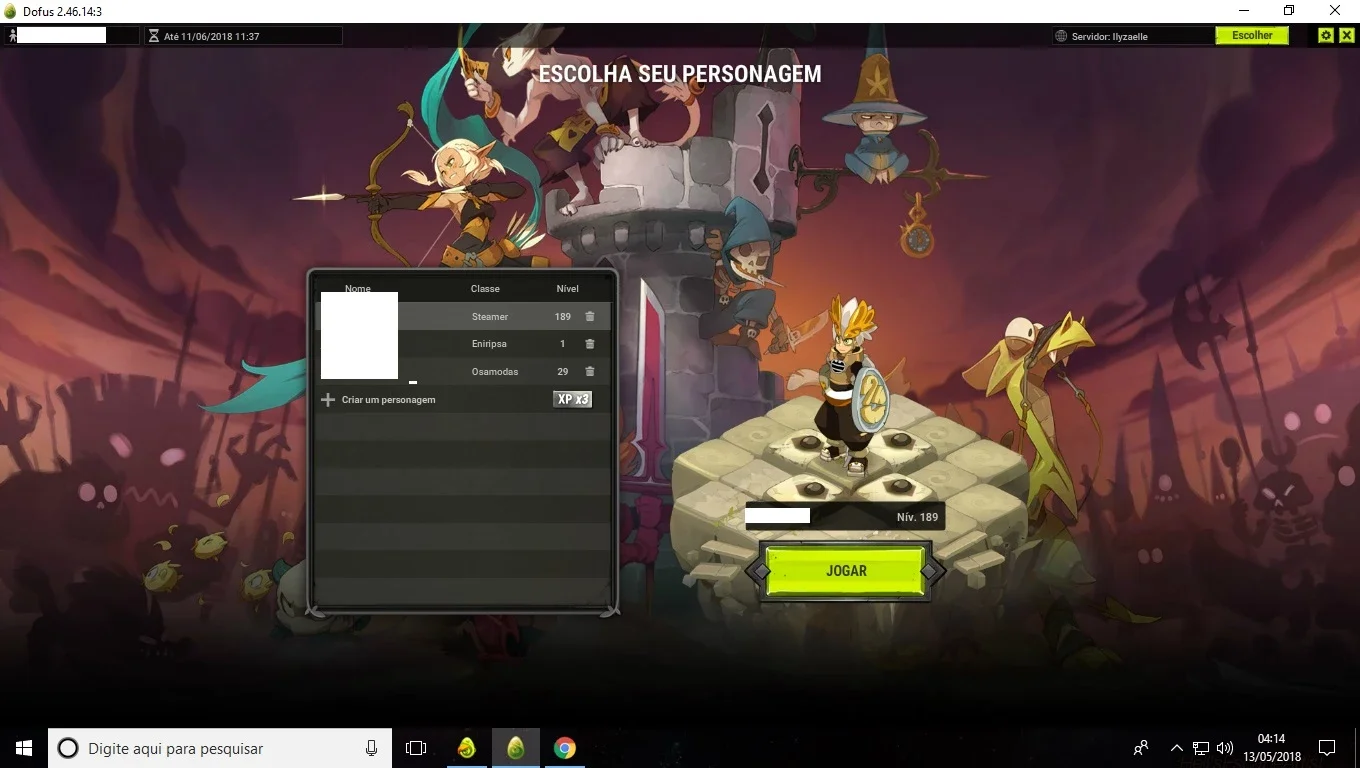
Task: Select the Eniripsa character row
Action: point(463,344)
